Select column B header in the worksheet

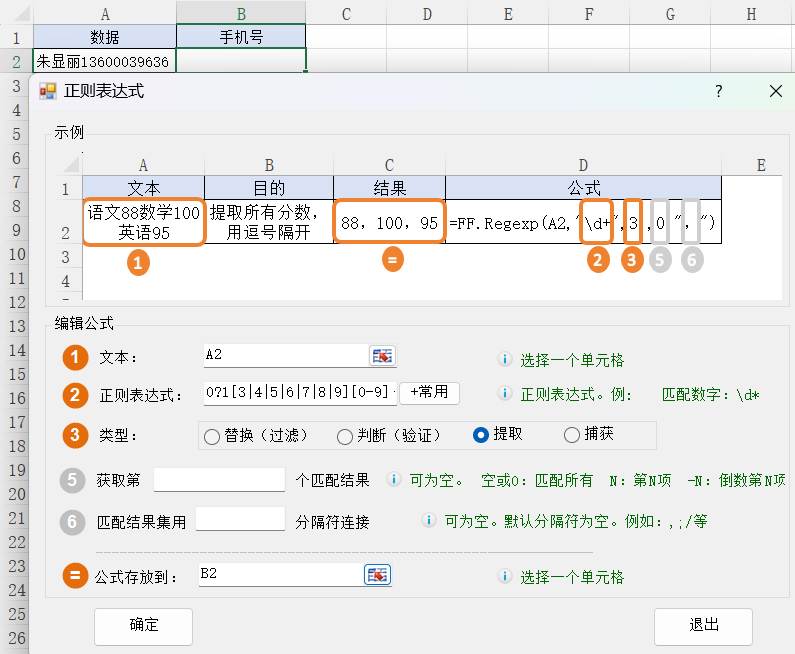[241, 13]
